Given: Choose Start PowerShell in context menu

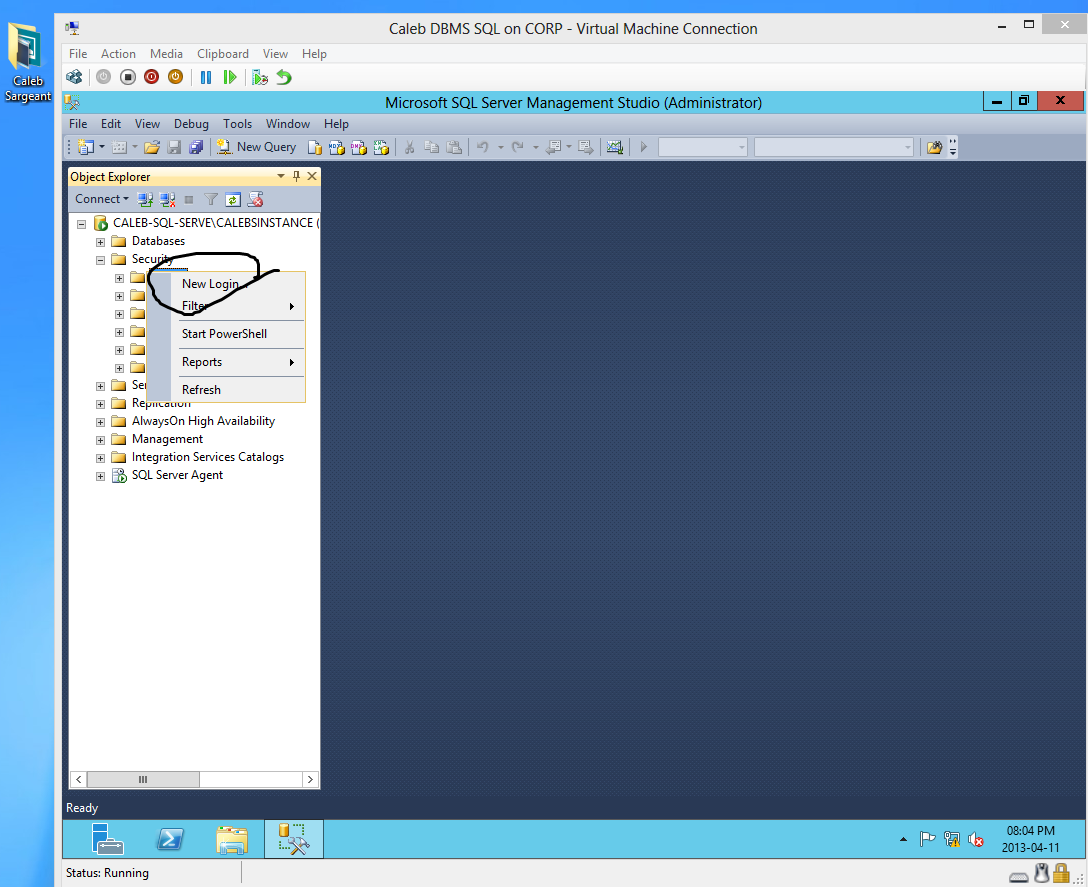Looking at the screenshot, I should [226, 334].
